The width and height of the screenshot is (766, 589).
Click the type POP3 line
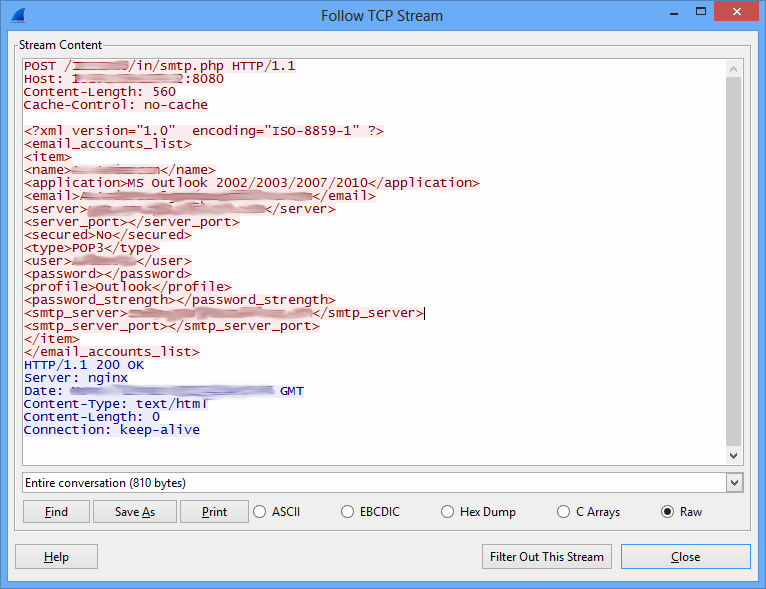[92, 248]
